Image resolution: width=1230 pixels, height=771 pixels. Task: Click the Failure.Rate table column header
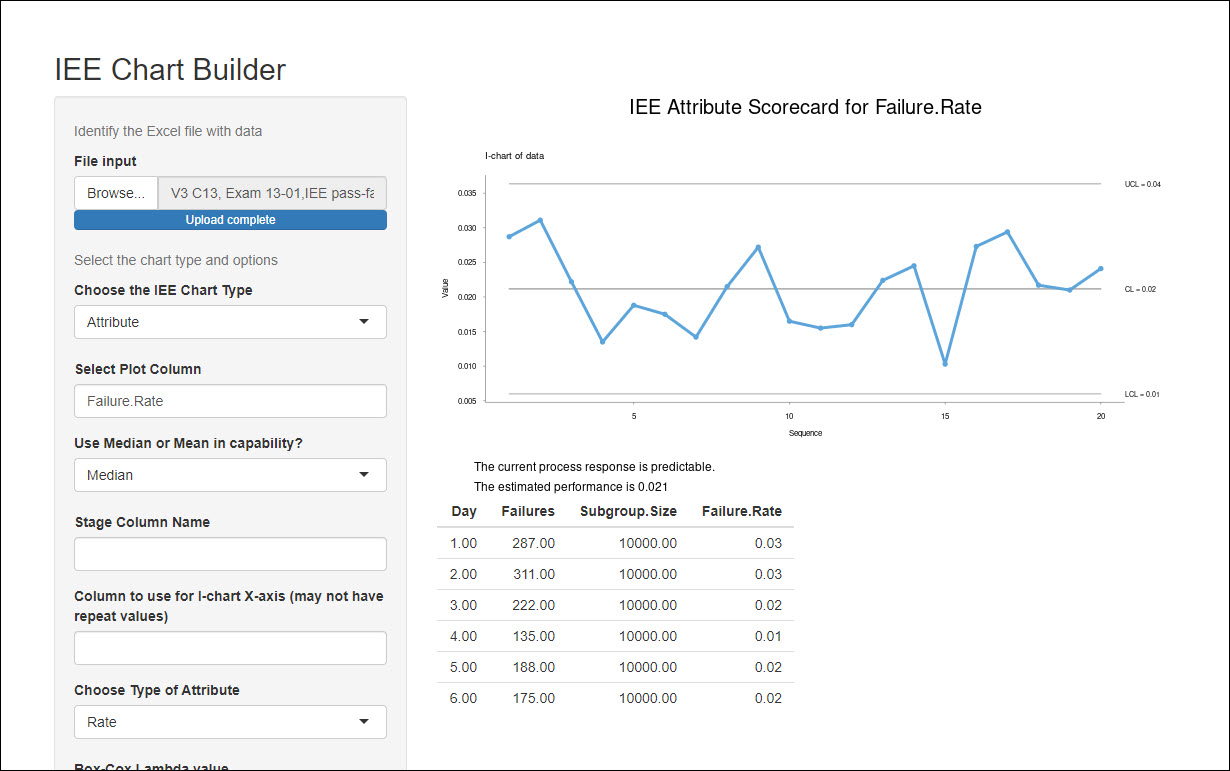point(741,511)
